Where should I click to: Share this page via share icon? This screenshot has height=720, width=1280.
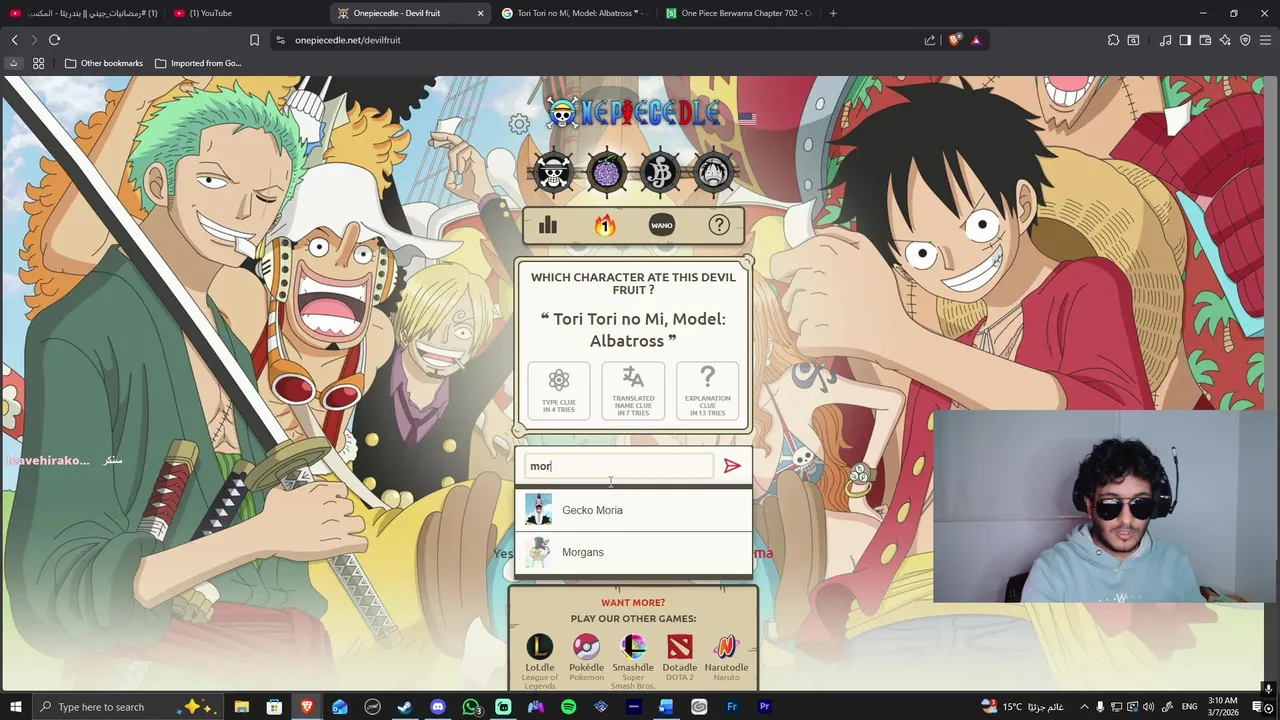pos(930,40)
